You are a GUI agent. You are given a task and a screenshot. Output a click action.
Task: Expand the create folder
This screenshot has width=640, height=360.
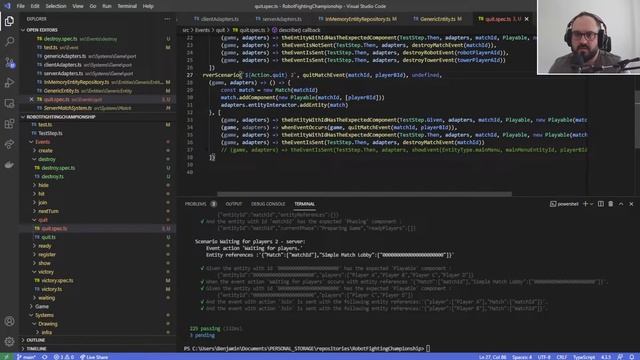pos(45,151)
